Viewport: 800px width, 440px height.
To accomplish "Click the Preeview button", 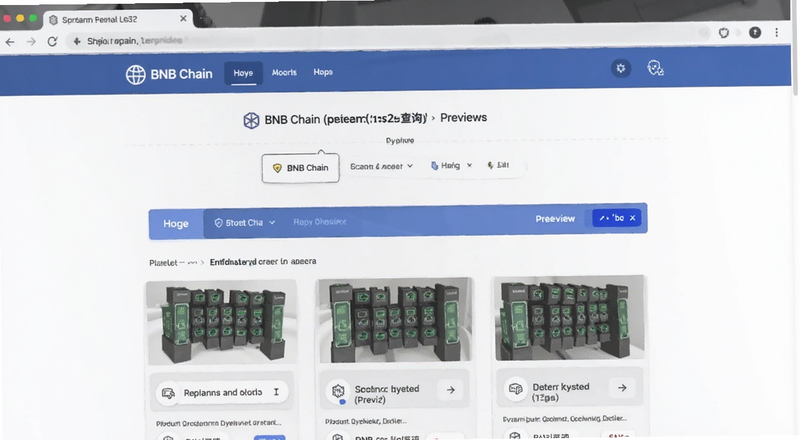I will 555,219.
